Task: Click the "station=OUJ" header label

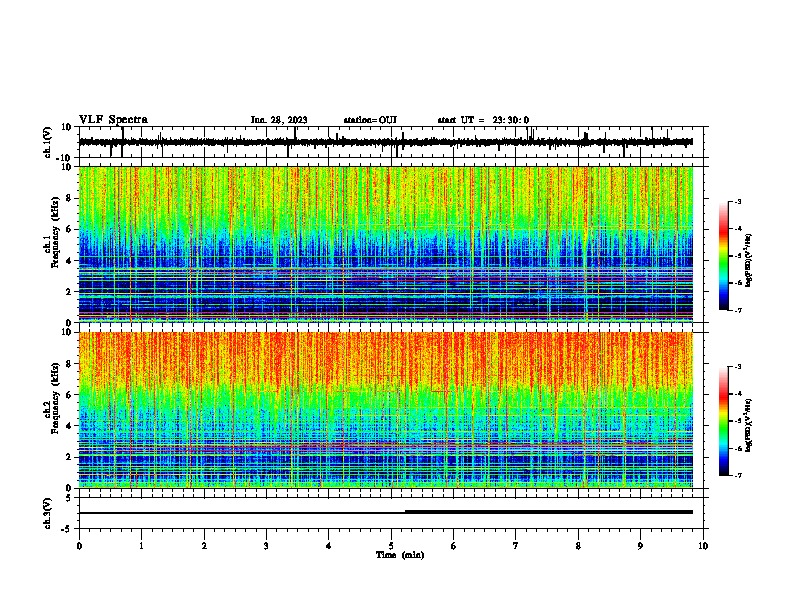Action: point(370,120)
